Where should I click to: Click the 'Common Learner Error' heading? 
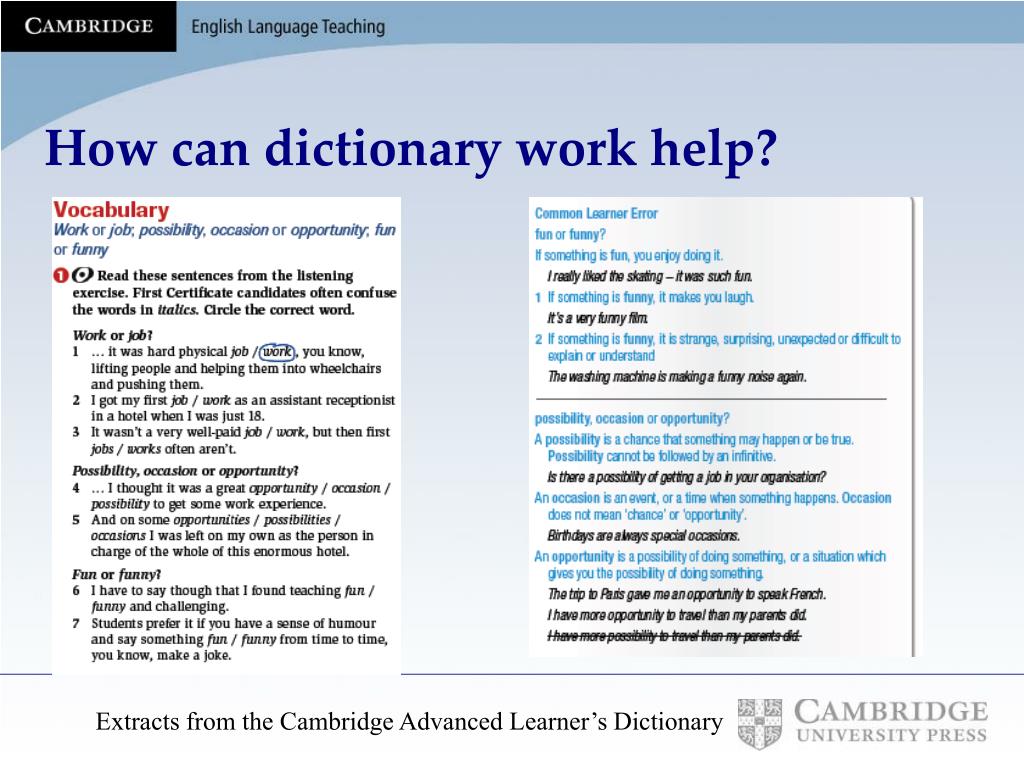(x=596, y=214)
